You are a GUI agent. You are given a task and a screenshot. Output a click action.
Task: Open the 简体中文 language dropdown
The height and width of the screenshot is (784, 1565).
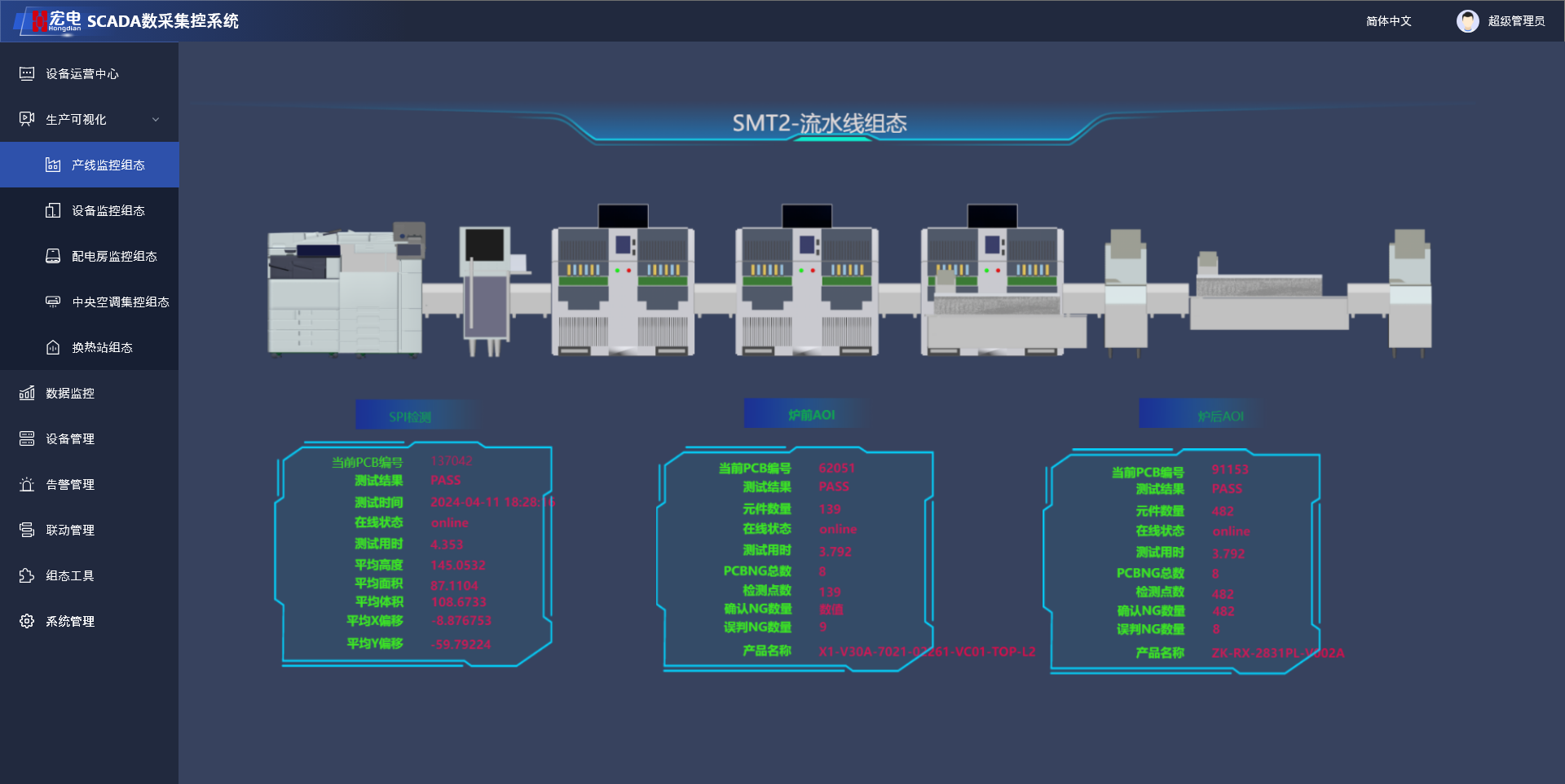coord(1388,21)
